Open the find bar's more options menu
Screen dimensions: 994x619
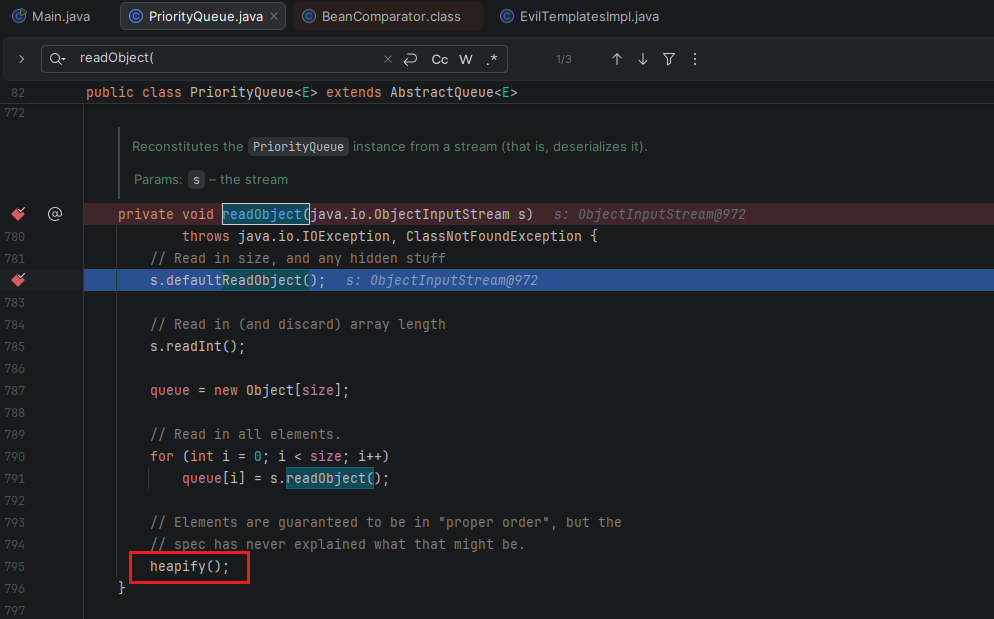click(695, 59)
